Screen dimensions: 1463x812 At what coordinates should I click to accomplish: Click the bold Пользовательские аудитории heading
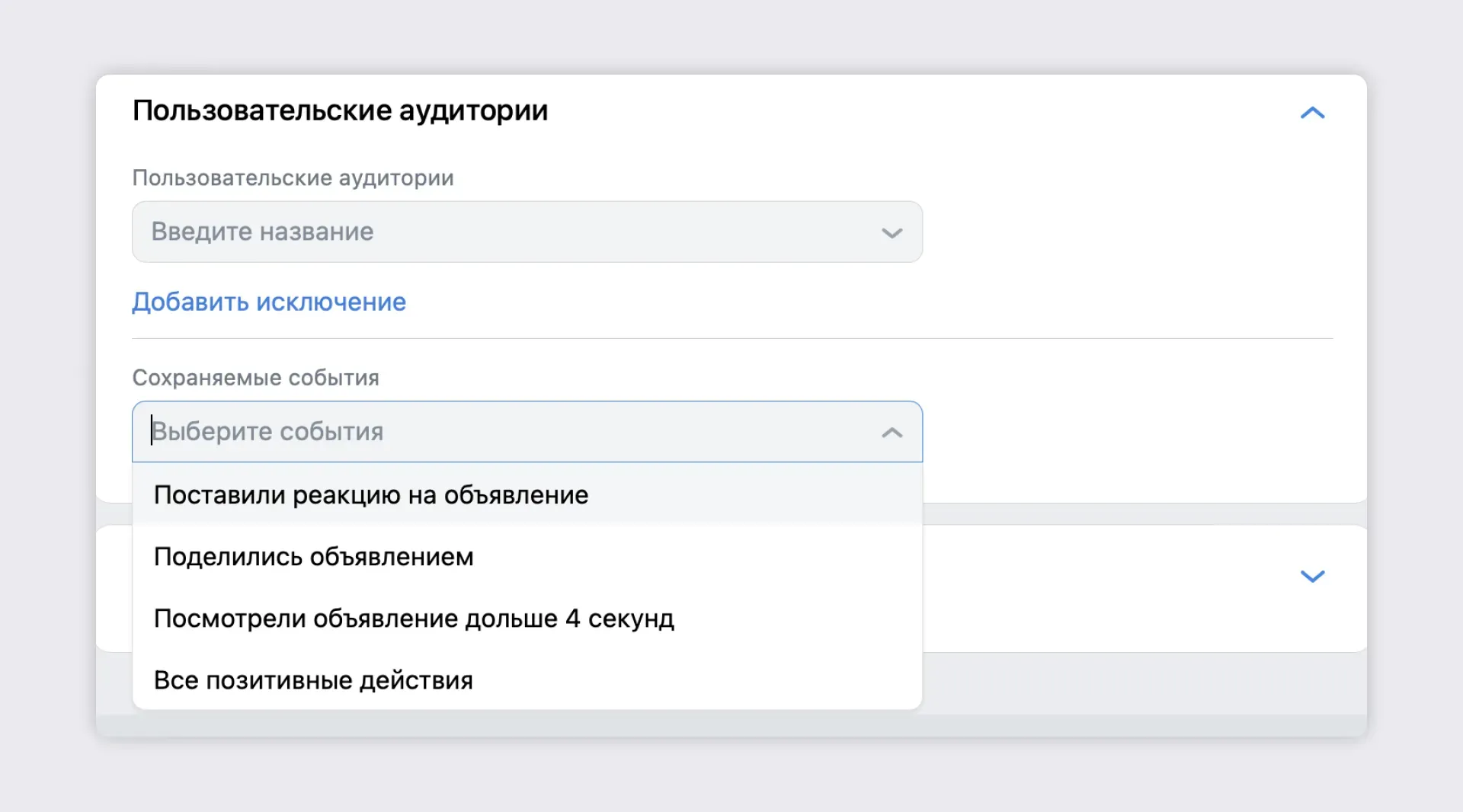340,110
